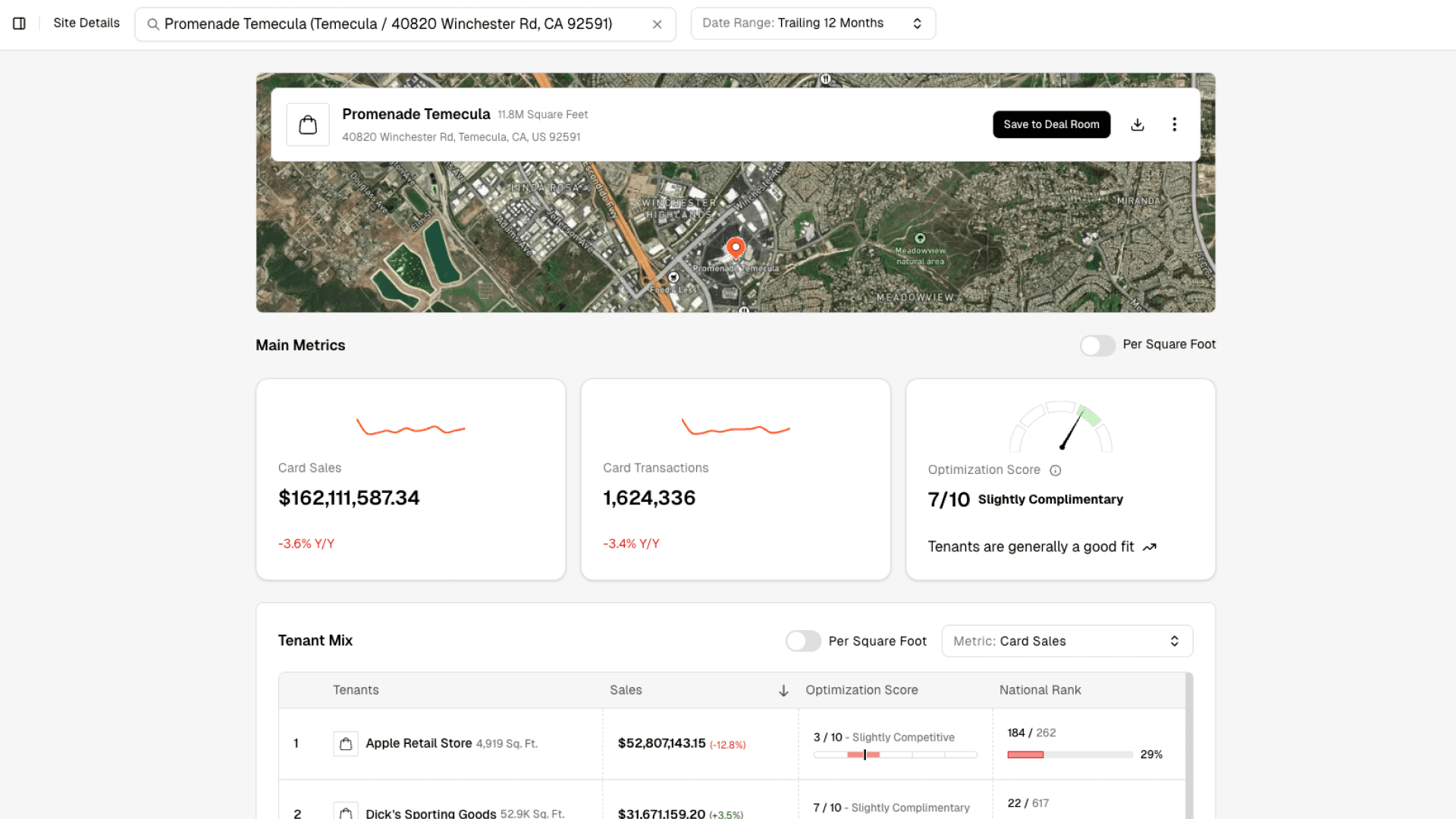Click the store icon beside Apple Retail Store
1456x819 pixels.
point(346,743)
